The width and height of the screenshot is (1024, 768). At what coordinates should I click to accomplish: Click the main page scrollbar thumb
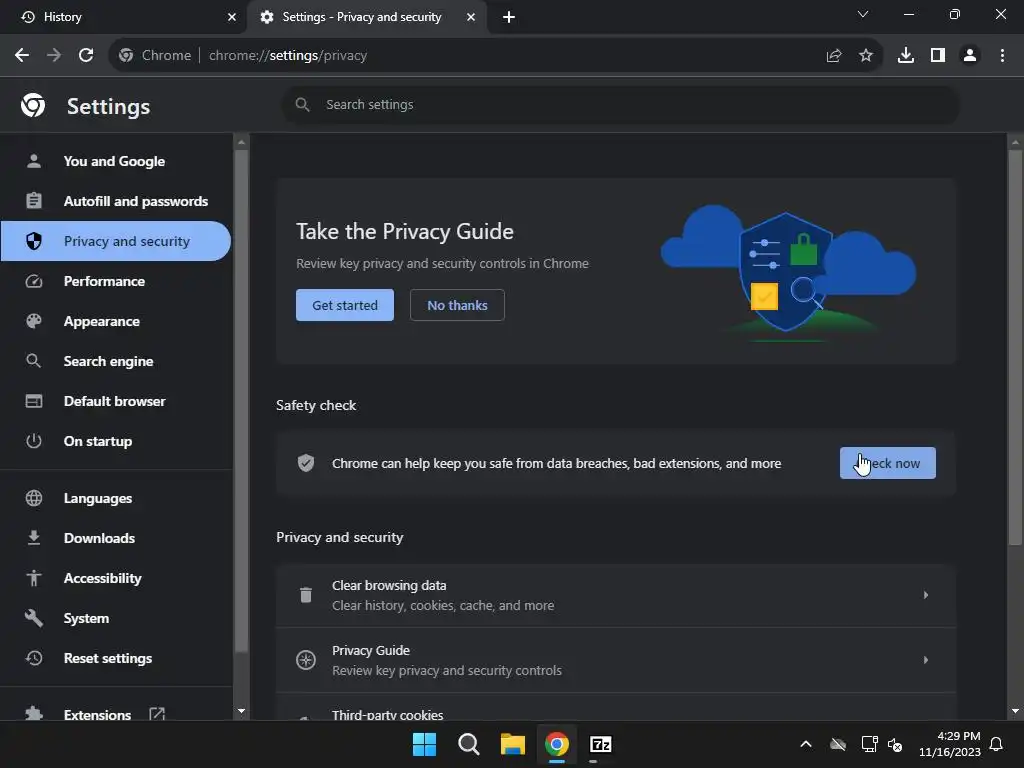click(1015, 347)
